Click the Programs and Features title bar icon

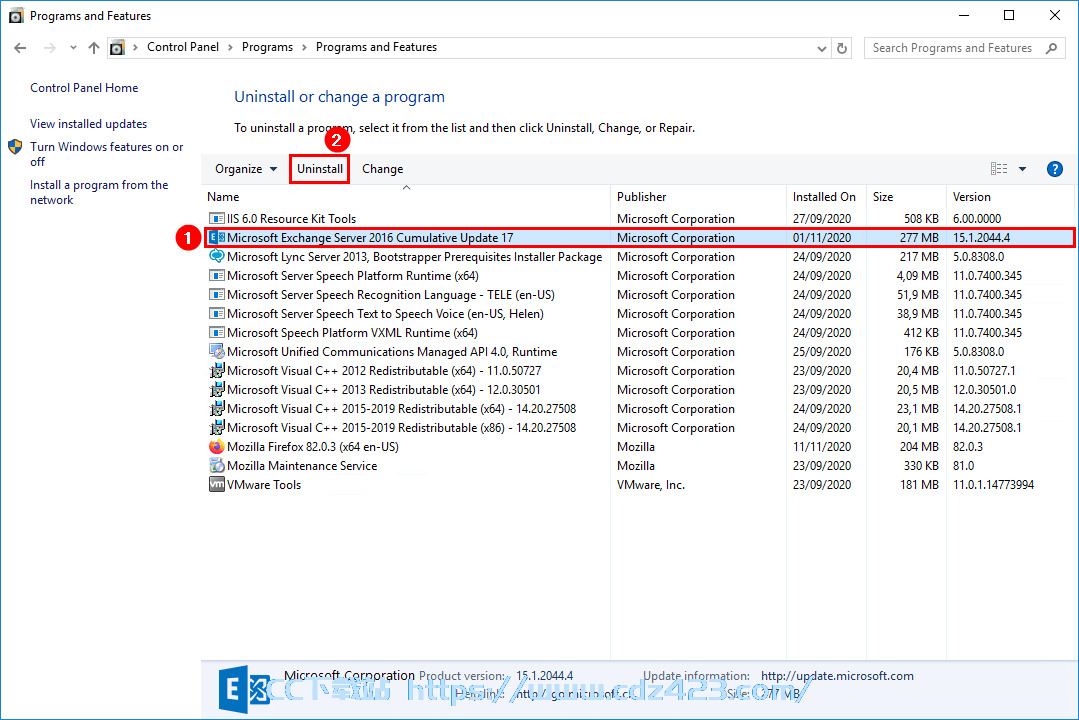tap(16, 15)
